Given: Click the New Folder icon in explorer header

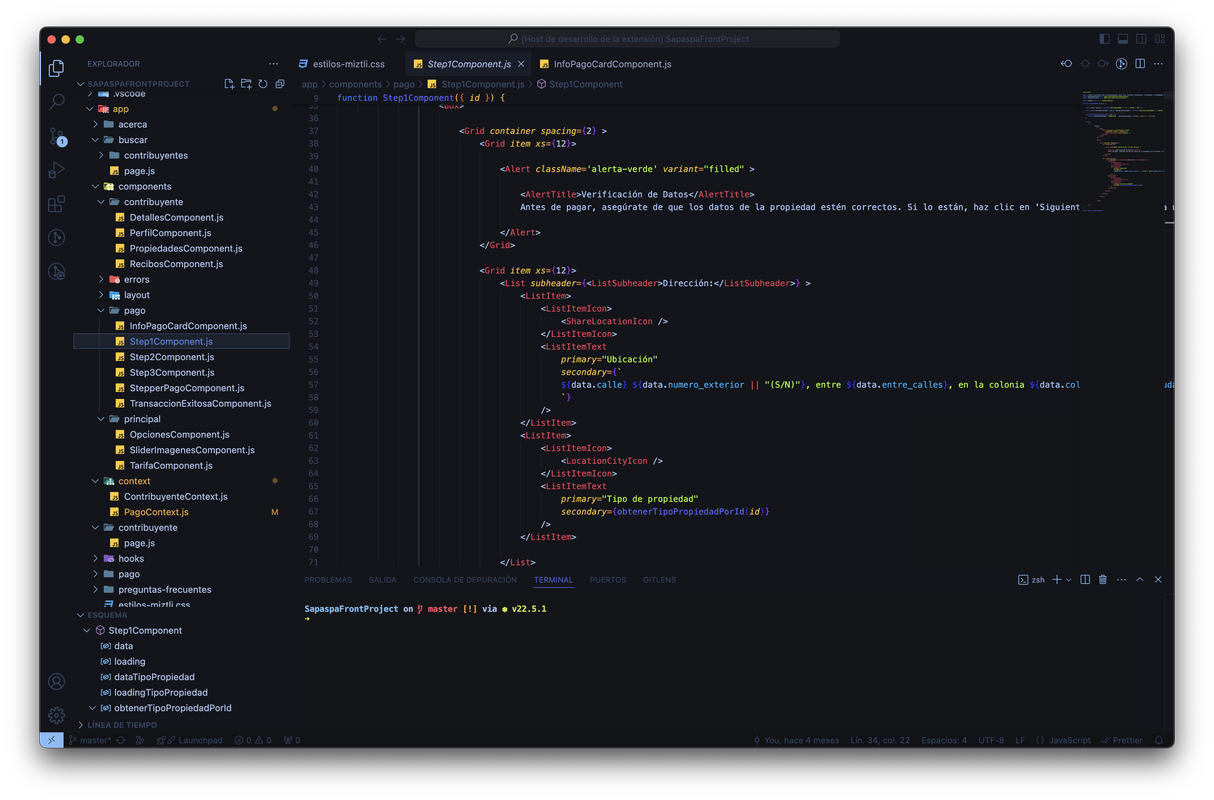Looking at the screenshot, I should [246, 84].
